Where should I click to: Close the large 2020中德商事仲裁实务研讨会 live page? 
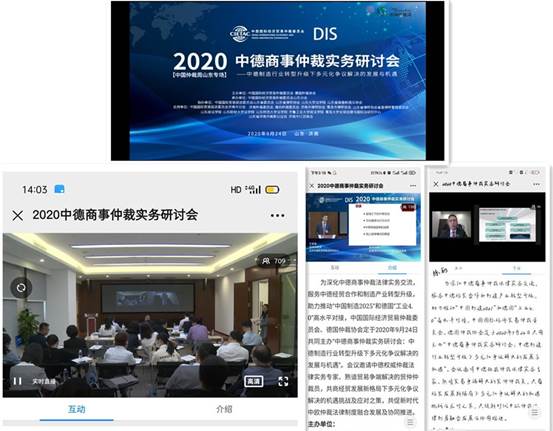(18, 216)
